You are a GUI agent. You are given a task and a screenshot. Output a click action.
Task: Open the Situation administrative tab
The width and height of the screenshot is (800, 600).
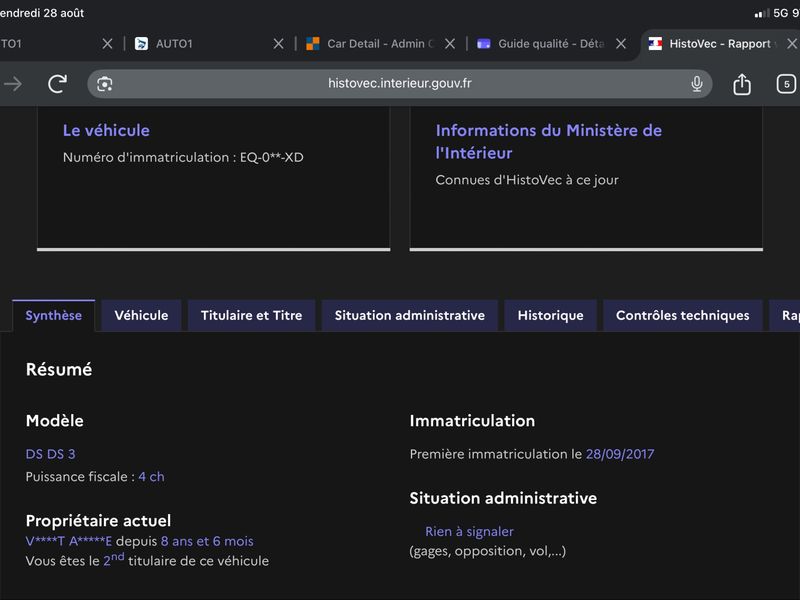pyautogui.click(x=410, y=315)
